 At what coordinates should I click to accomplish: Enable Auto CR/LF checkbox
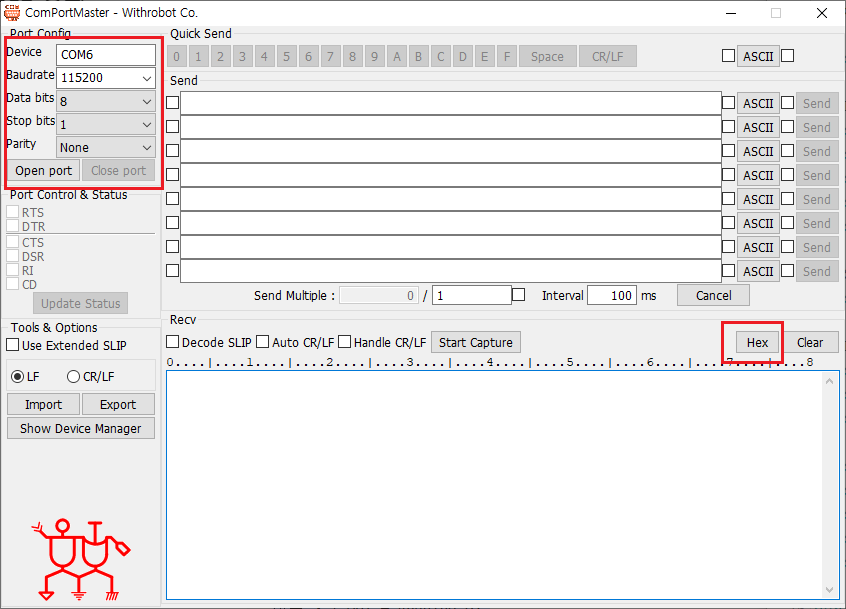point(263,341)
